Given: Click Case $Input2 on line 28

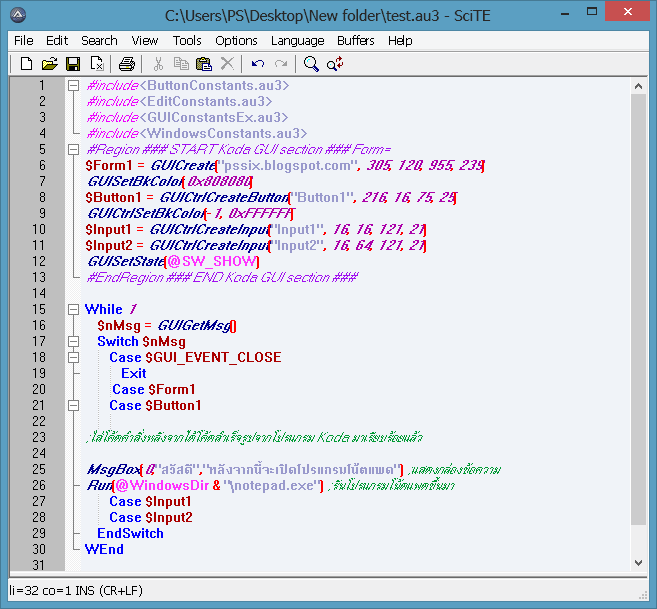Looking at the screenshot, I should [x=150, y=517].
